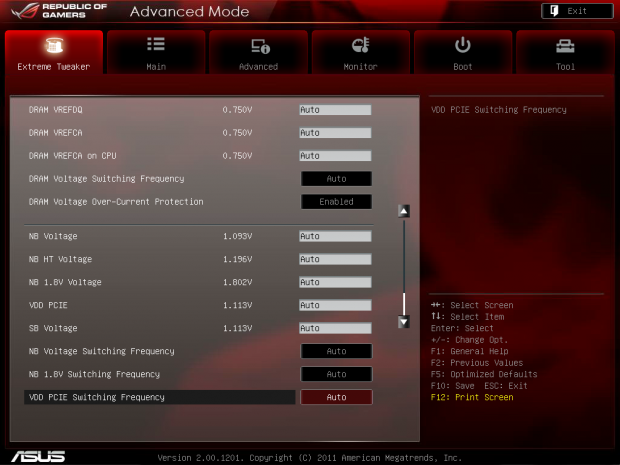Select the NB HT Voltage label
This screenshot has height=465, width=620.
(60, 259)
